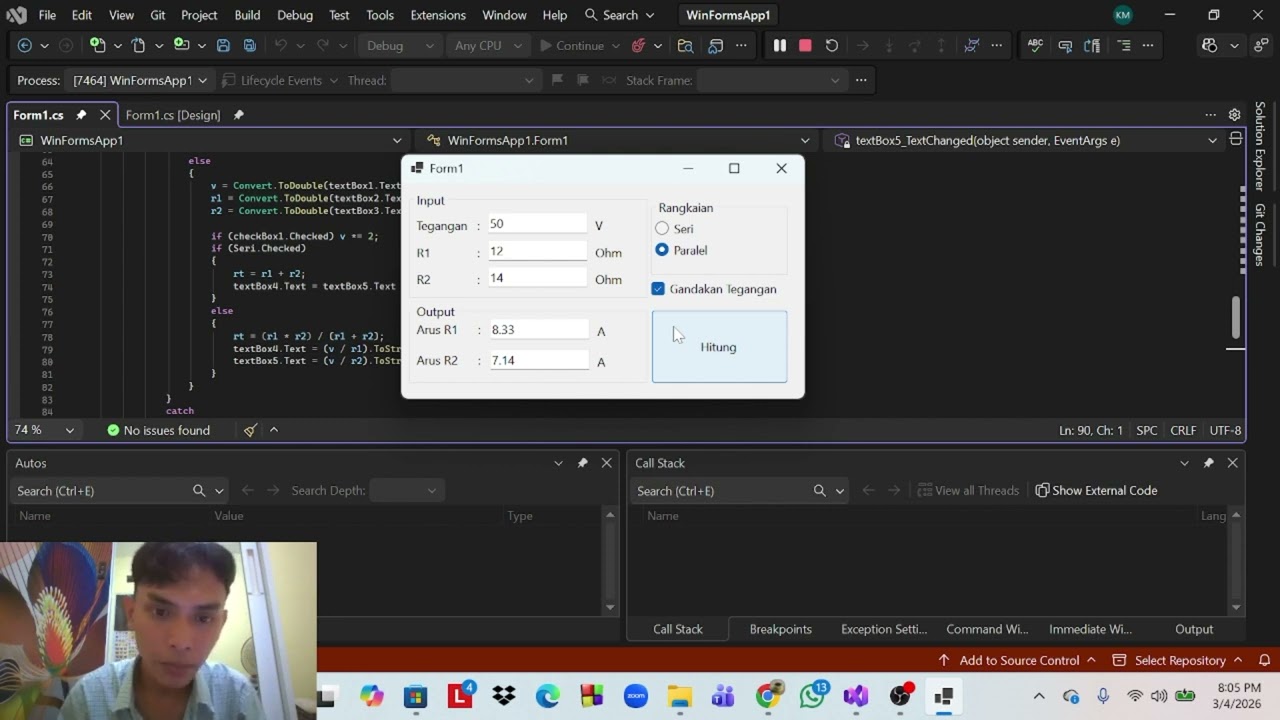Open Chrome from the taskbar
1280x720 pixels.
768,696
